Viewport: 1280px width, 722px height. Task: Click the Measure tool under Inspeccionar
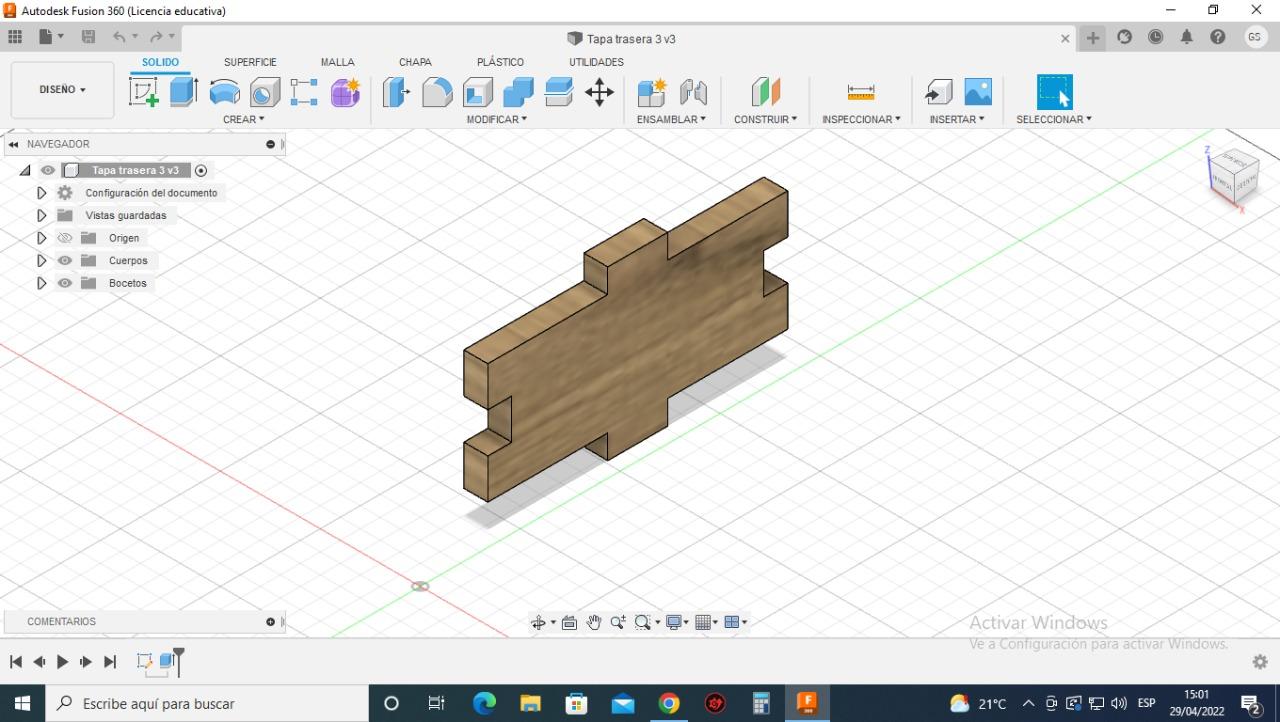(860, 92)
